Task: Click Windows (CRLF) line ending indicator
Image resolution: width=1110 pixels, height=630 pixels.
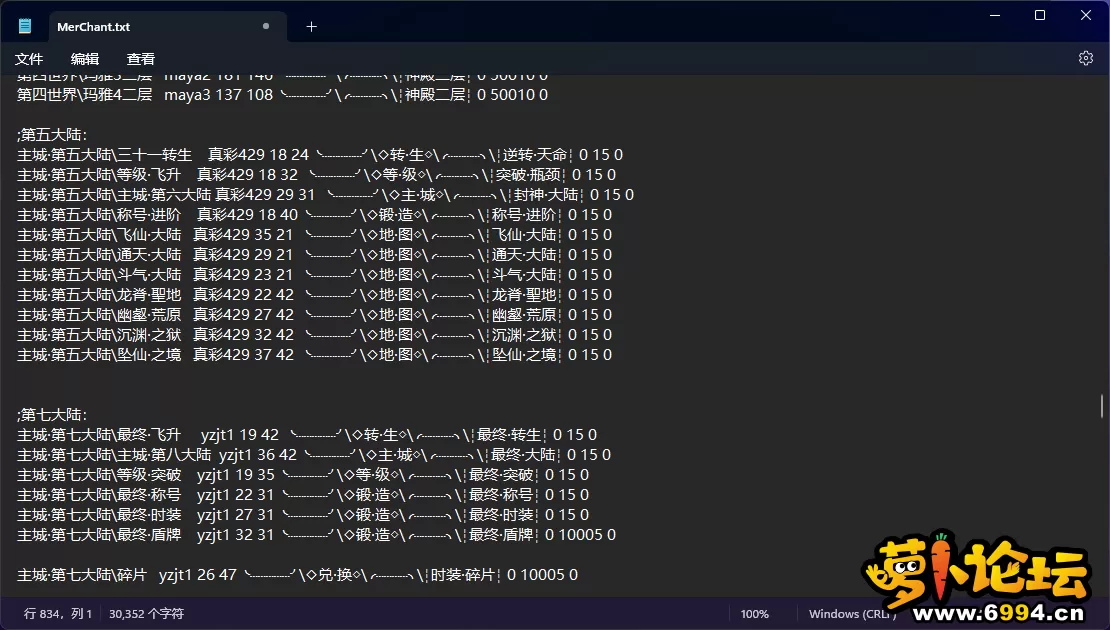Action: 850,614
